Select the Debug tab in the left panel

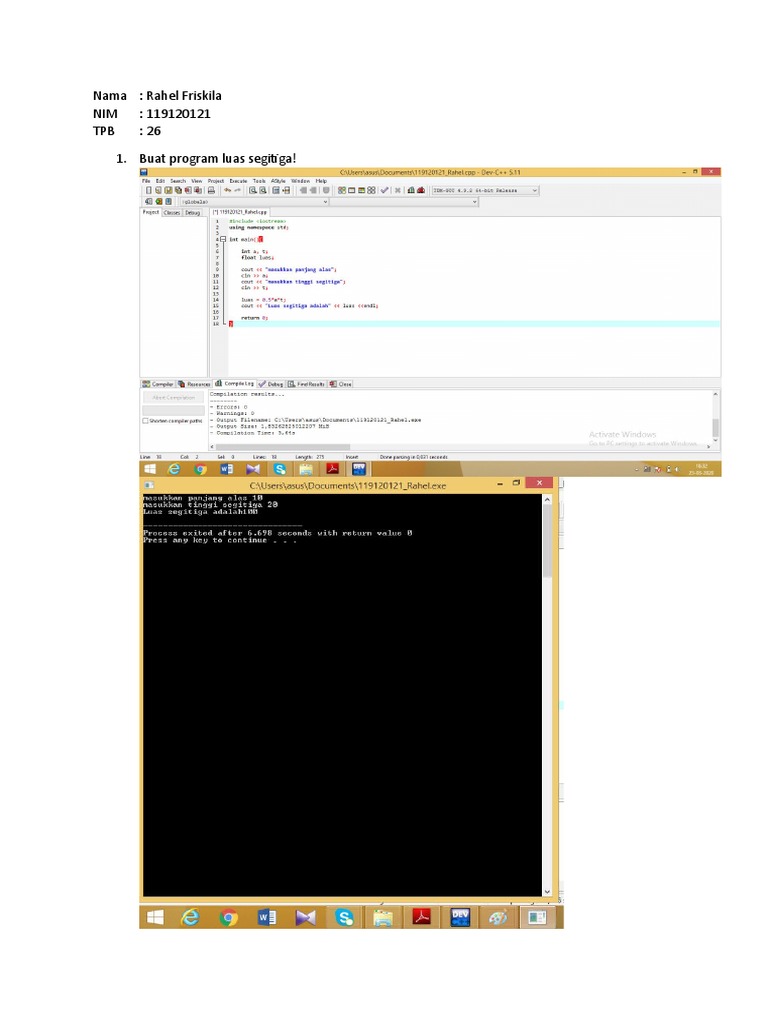[x=193, y=212]
